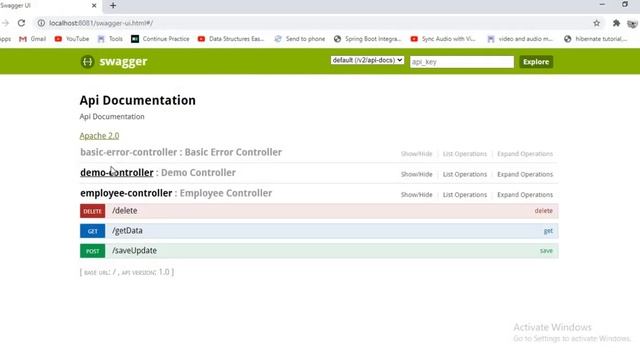Viewport: 640px width, 360px height.
Task: Open Tools bookmark
Action: tap(110, 39)
